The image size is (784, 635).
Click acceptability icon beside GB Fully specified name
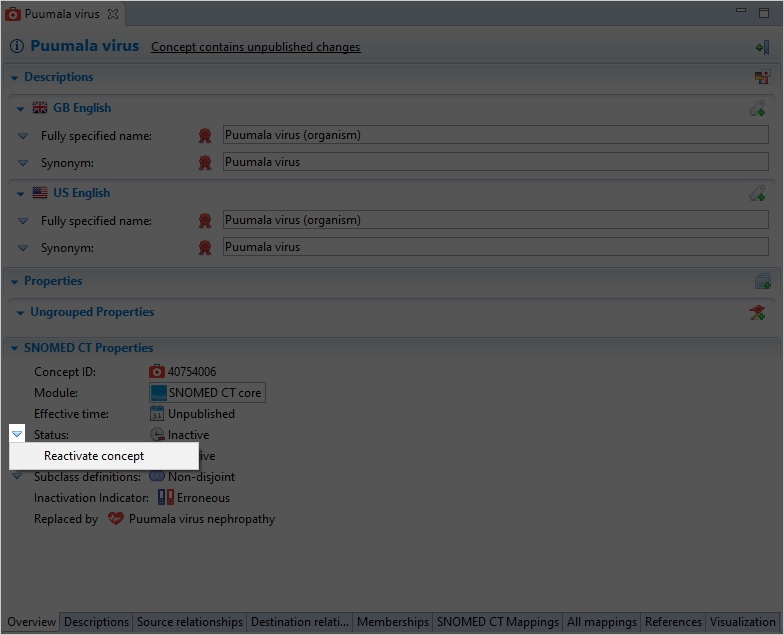pos(205,136)
